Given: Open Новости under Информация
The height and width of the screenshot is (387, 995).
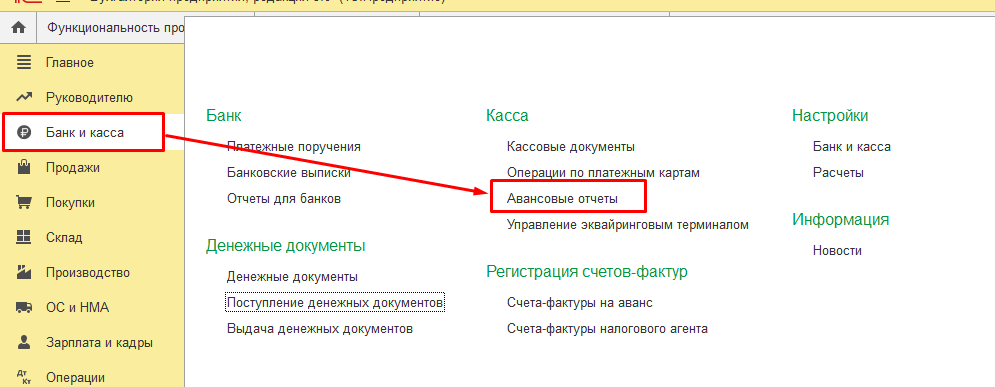Looking at the screenshot, I should point(837,251).
